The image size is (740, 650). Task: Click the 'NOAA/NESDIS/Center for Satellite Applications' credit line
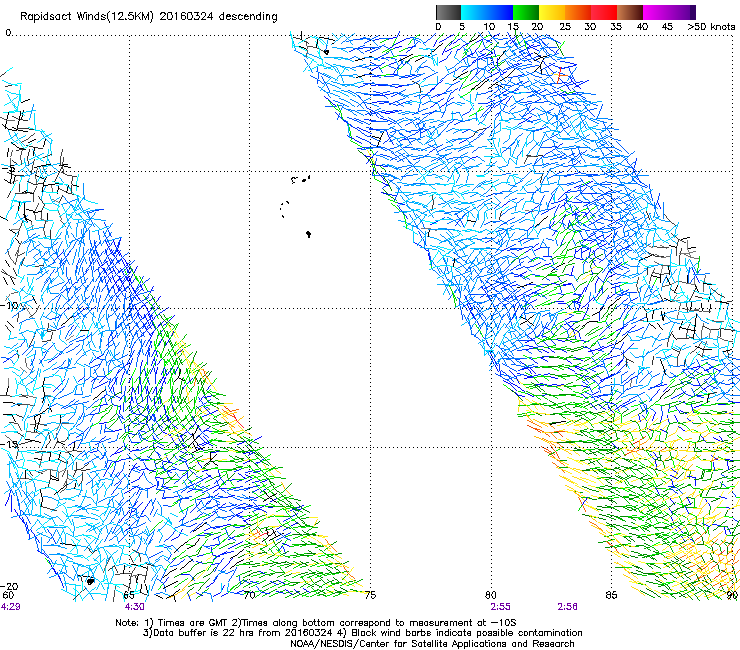click(432, 644)
